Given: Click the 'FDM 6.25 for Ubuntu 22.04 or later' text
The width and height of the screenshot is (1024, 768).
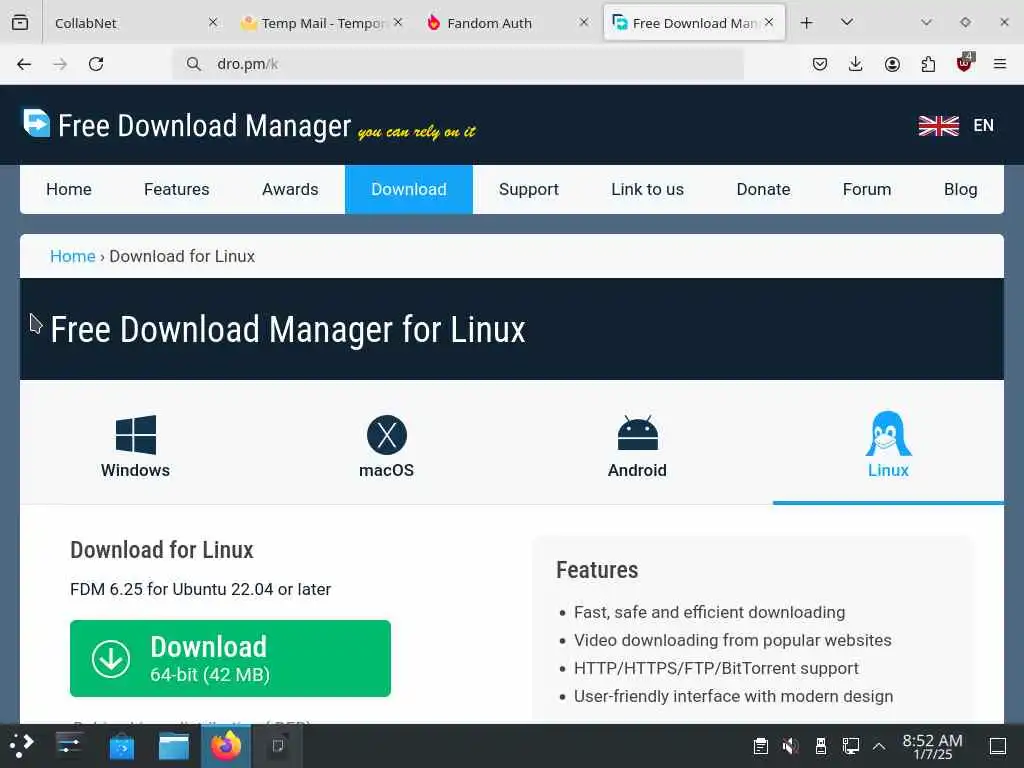Looking at the screenshot, I should click(x=200, y=589).
